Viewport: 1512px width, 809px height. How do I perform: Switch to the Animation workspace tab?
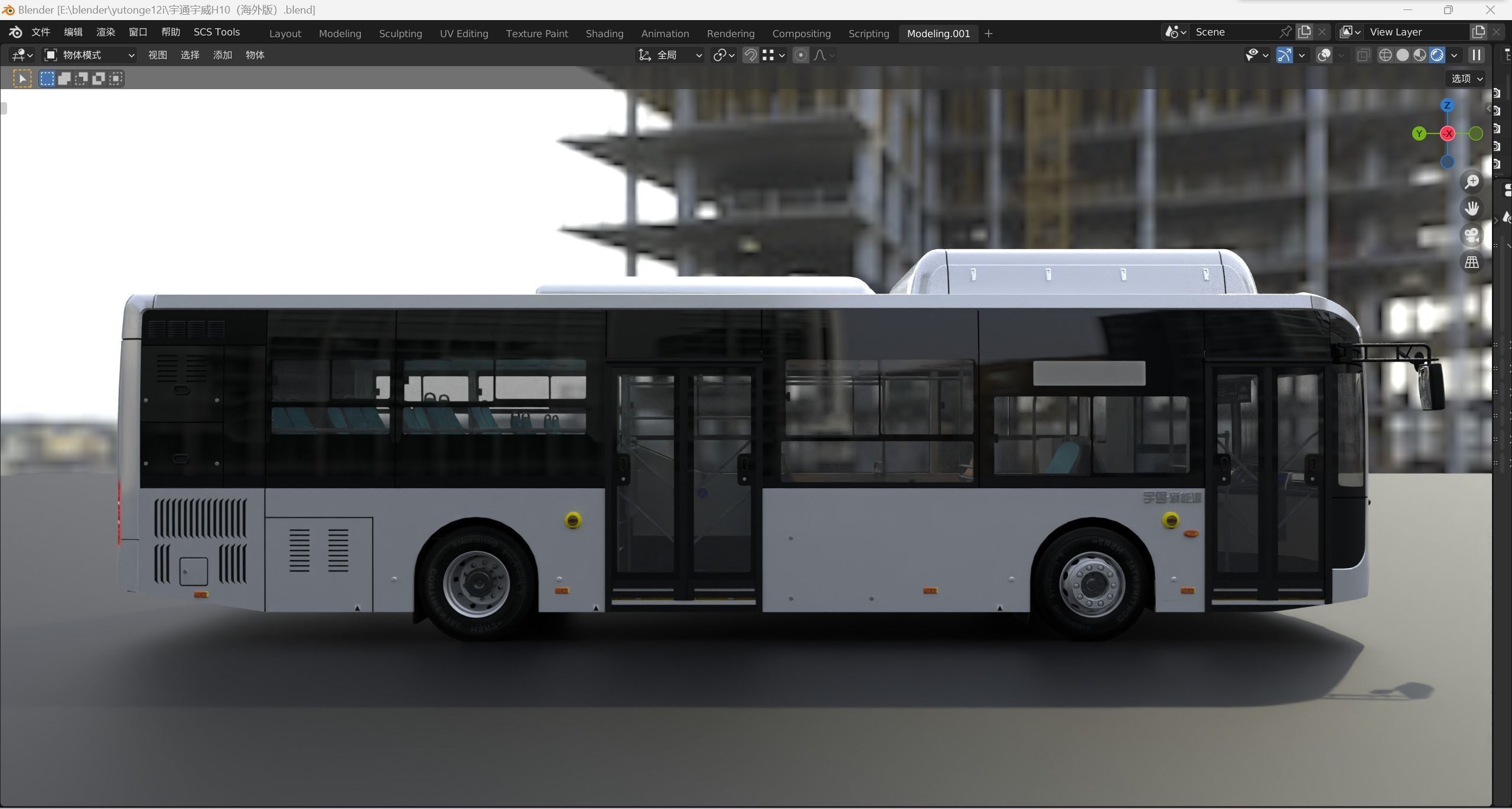[x=665, y=34]
